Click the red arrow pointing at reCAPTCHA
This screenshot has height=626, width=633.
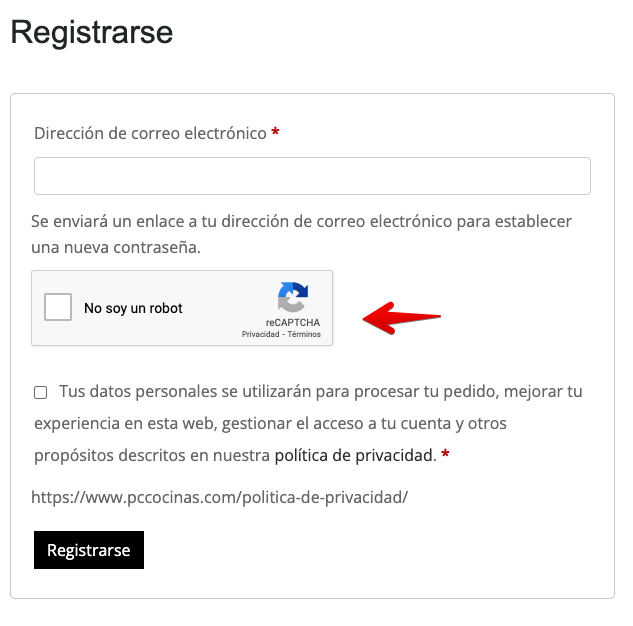[x=402, y=318]
